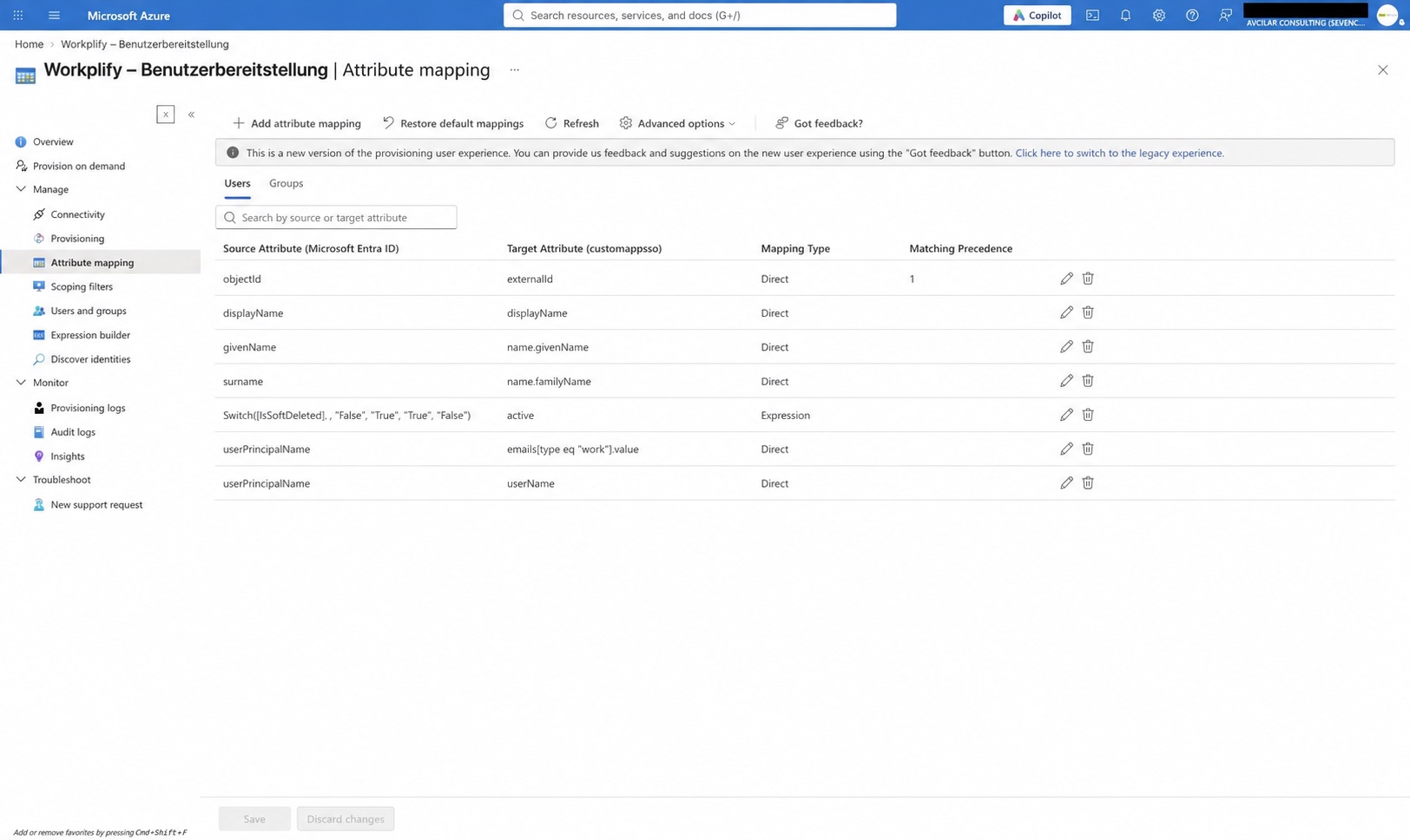Viewport: 1410px width, 840px height.
Task: Collapse the Manage section
Action: 21,189
